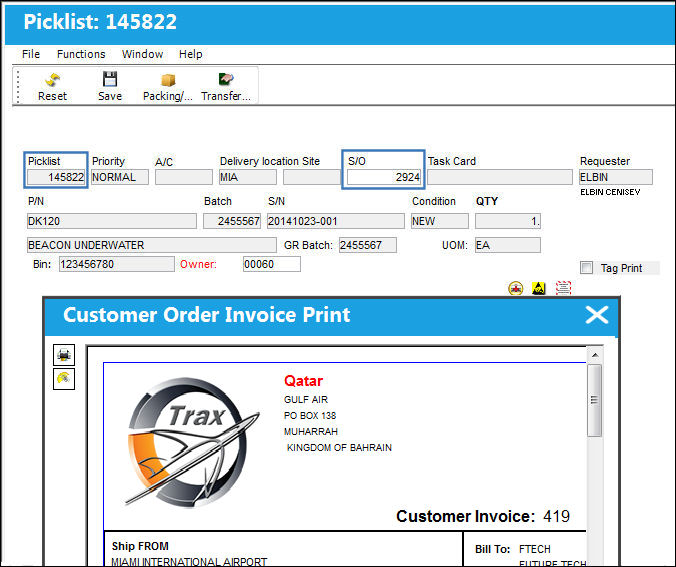Click the red notes list icon
Viewport: 676px width, 567px height.
(x=563, y=288)
